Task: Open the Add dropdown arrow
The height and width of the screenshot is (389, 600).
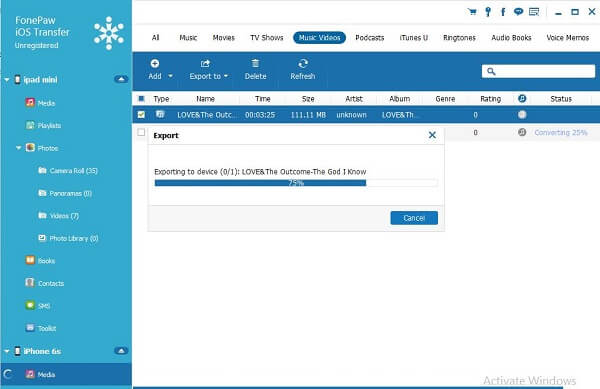Action: tap(170, 76)
